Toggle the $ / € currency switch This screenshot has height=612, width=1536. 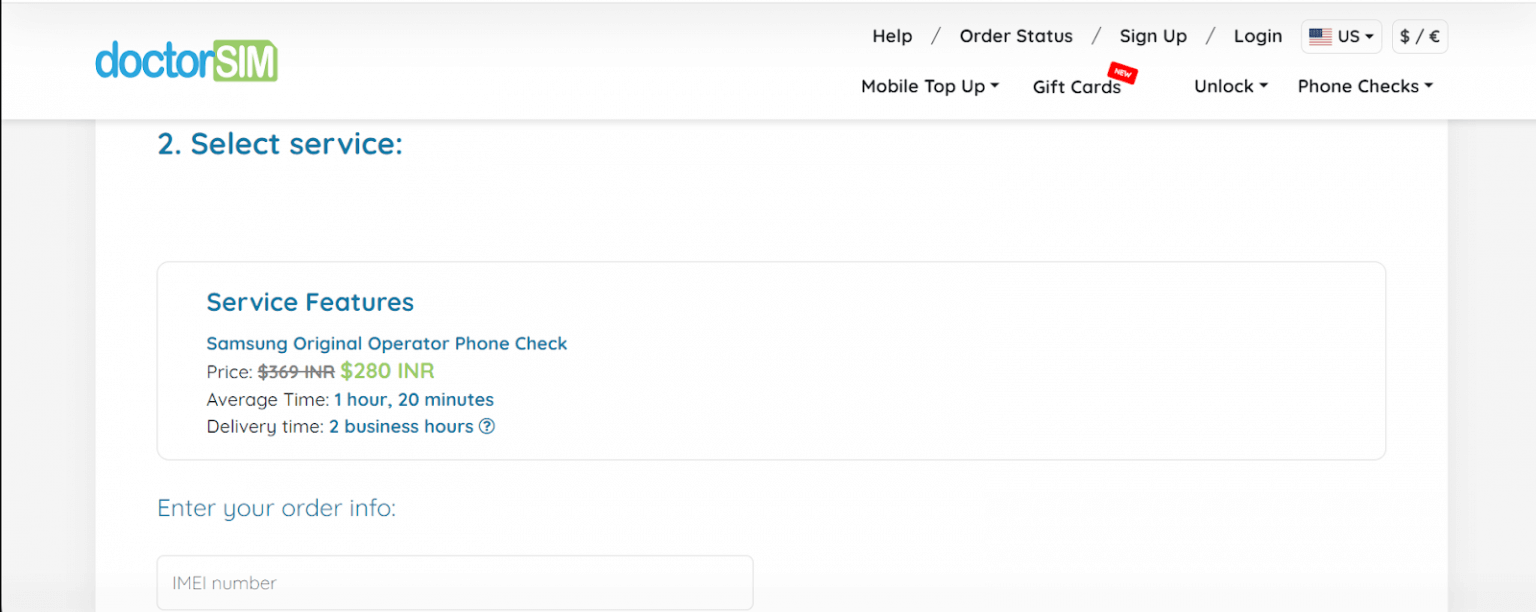[1419, 37]
